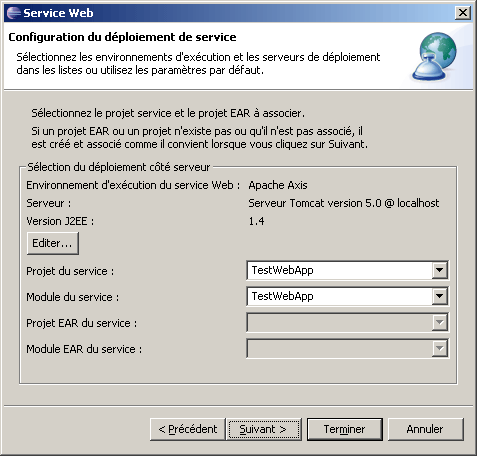Click the globe web service banner icon
Image resolution: width=477 pixels, height=456 pixels.
pos(435,56)
